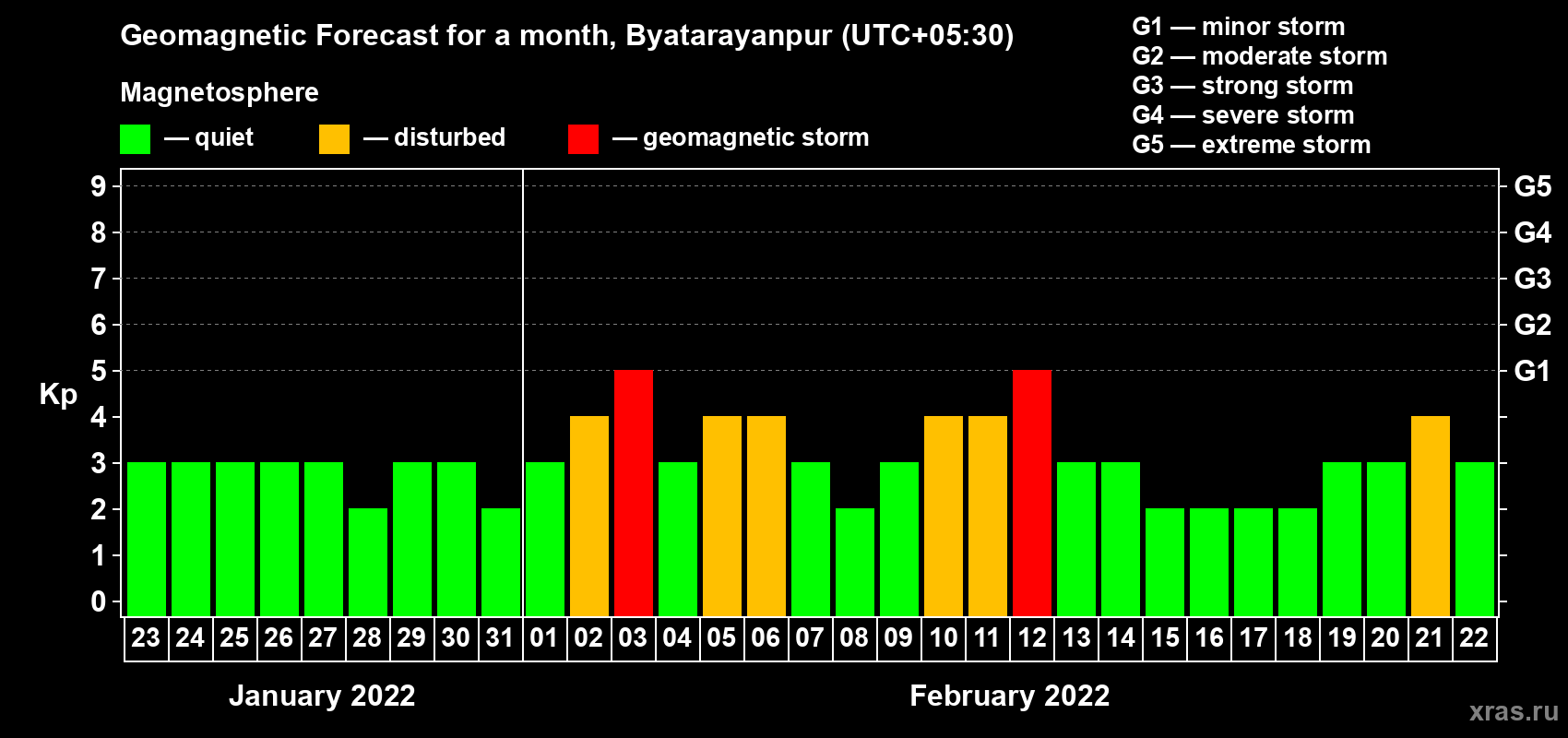
Task: Click the G1 label on right axis
Action: pyautogui.click(x=1532, y=371)
